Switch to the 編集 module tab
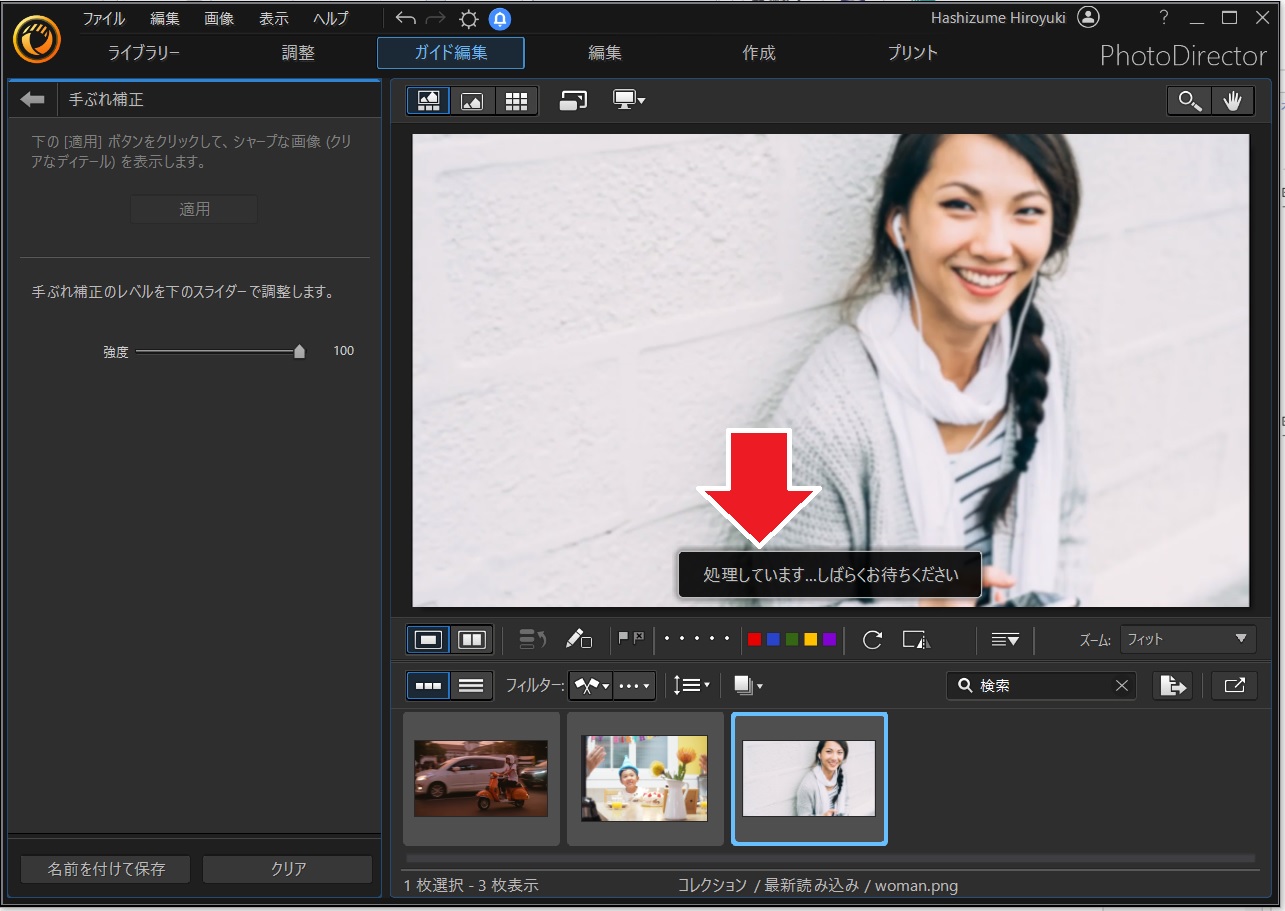This screenshot has width=1285, height=911. (x=605, y=53)
